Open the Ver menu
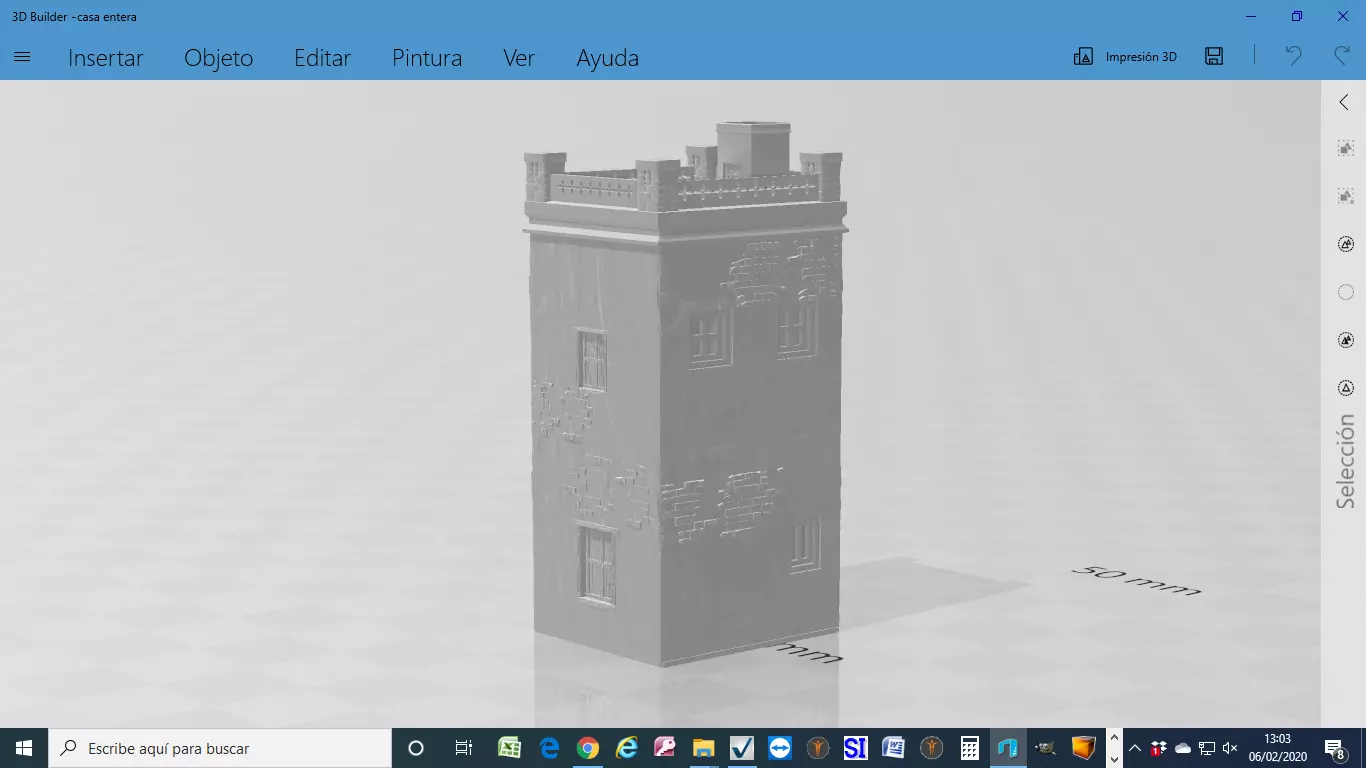 tap(519, 58)
